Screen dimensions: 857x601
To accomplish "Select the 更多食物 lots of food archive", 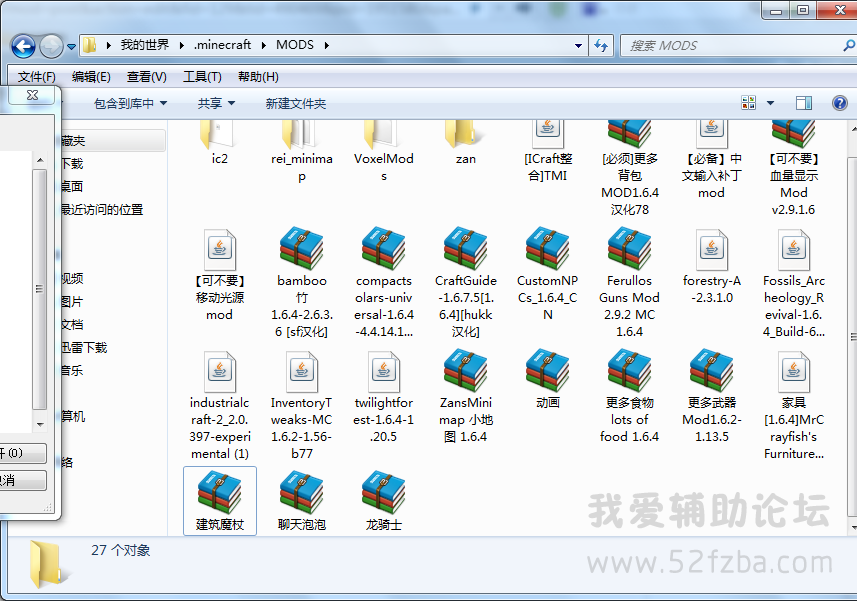I will click(630, 397).
